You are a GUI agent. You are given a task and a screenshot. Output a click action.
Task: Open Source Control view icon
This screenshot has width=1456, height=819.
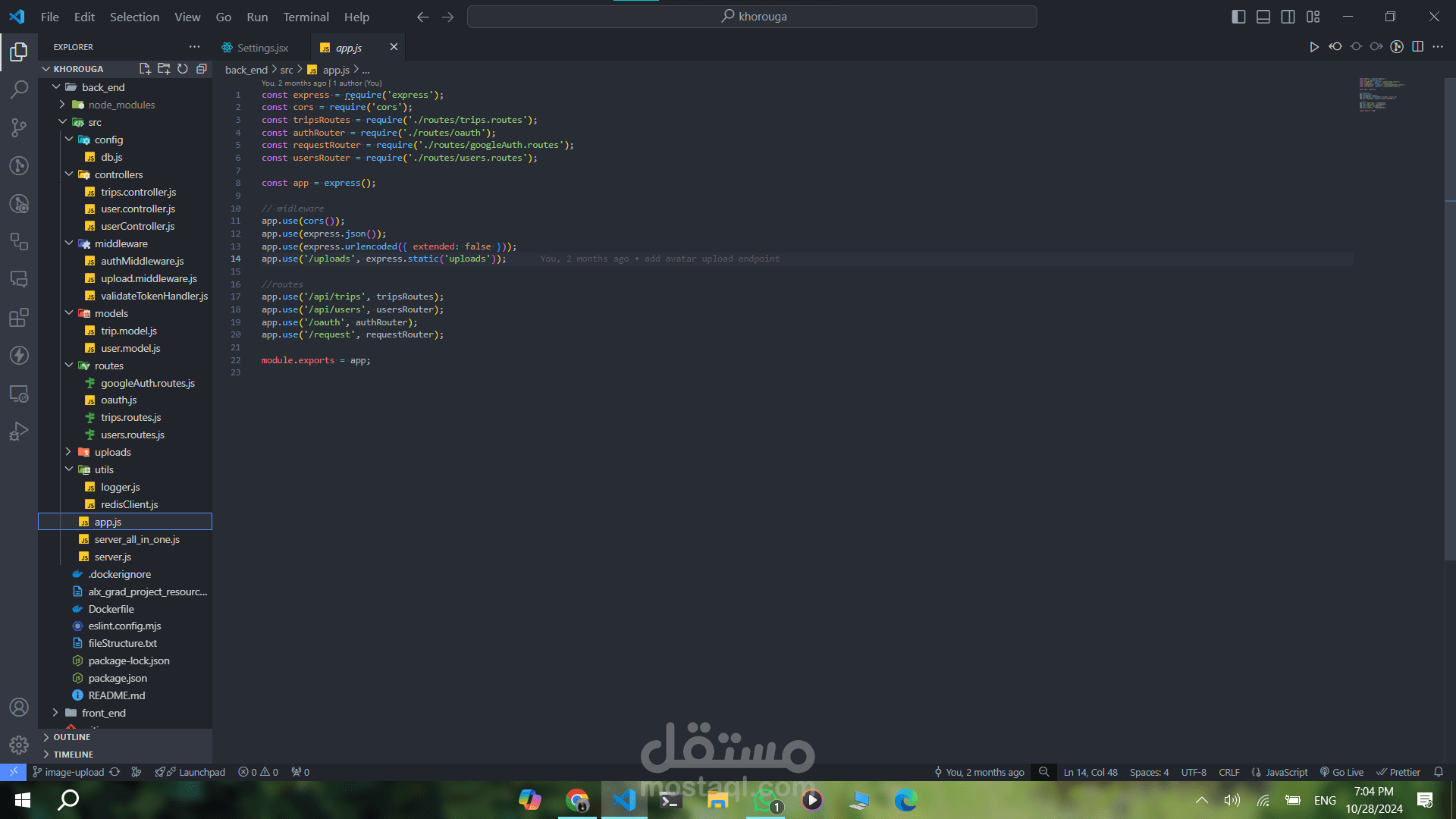pos(19,127)
